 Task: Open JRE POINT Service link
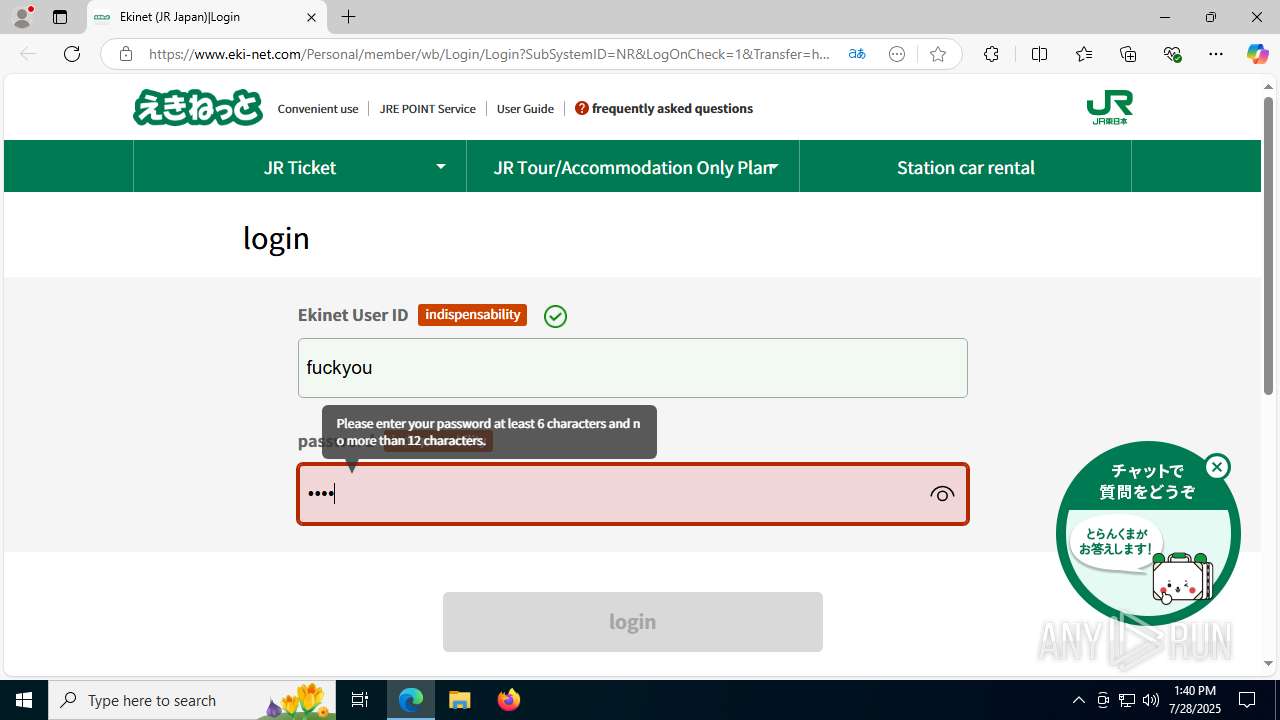427,108
